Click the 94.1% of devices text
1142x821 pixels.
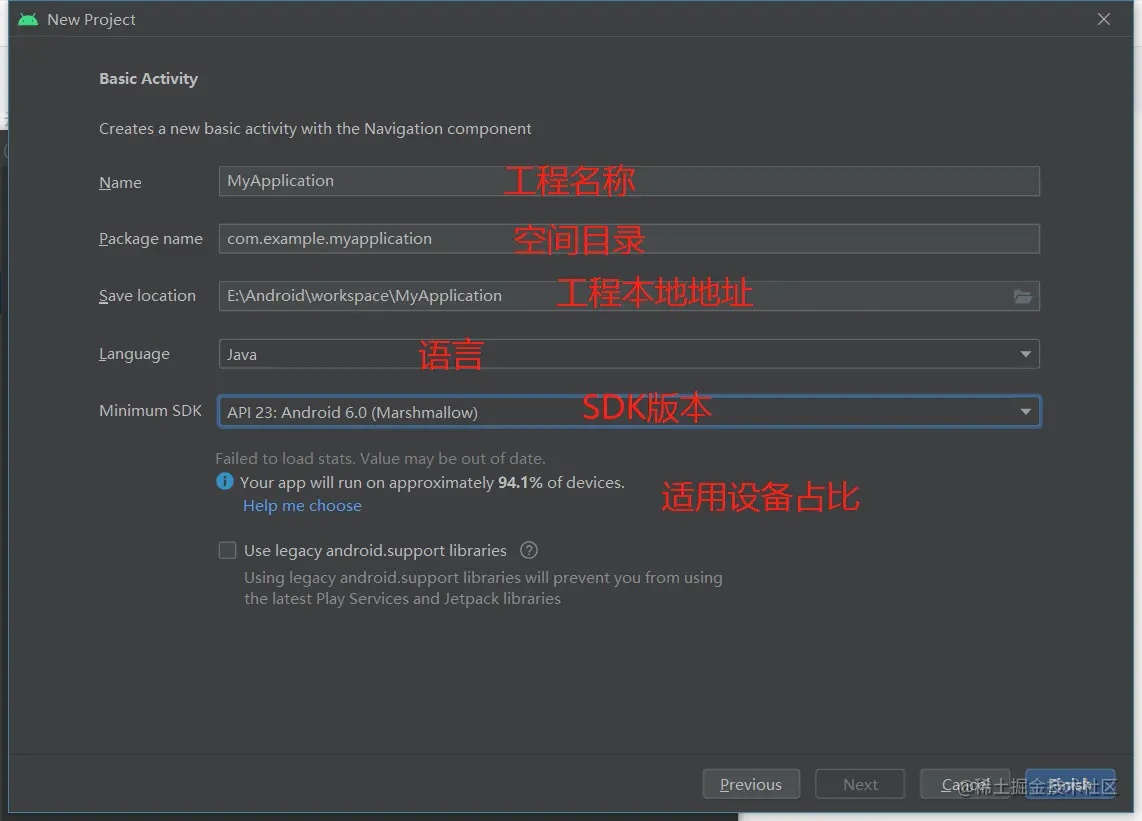(x=561, y=482)
